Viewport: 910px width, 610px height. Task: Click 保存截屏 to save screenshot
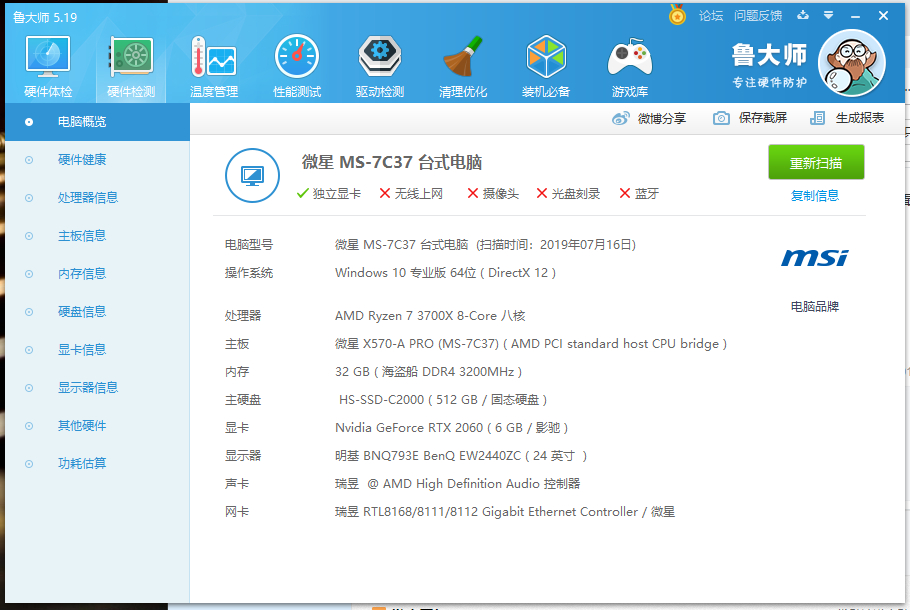click(x=750, y=118)
